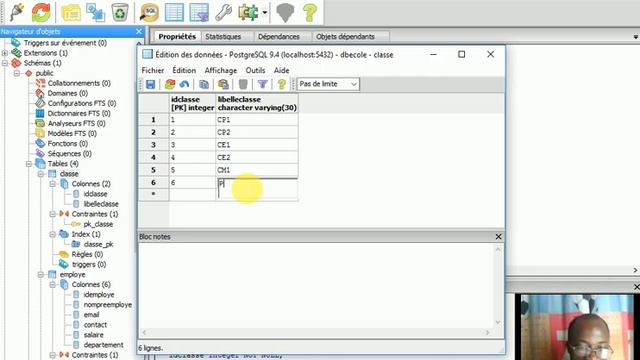This screenshot has width=640, height=360.
Task: Click the libelleclasse cell being edited in row 6
Action: [257, 188]
